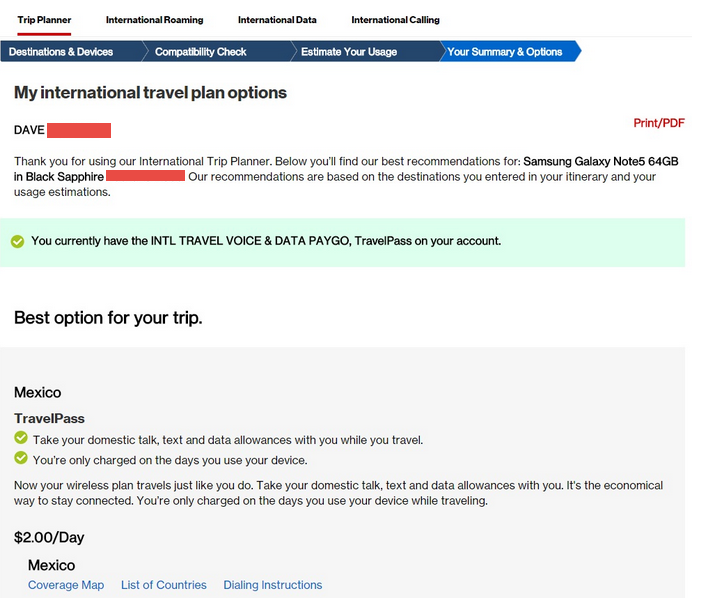This screenshot has width=705, height=609.
Task: Click 'Best option for your trip.' heading
Action: pyautogui.click(x=108, y=318)
